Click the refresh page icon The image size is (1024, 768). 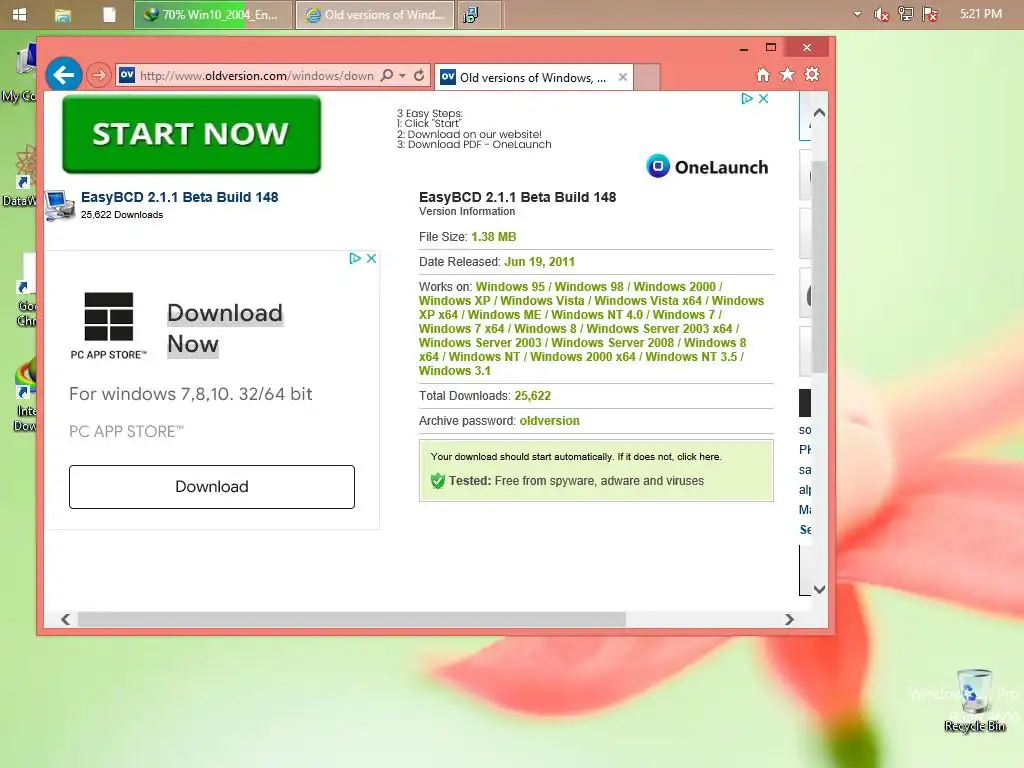419,76
